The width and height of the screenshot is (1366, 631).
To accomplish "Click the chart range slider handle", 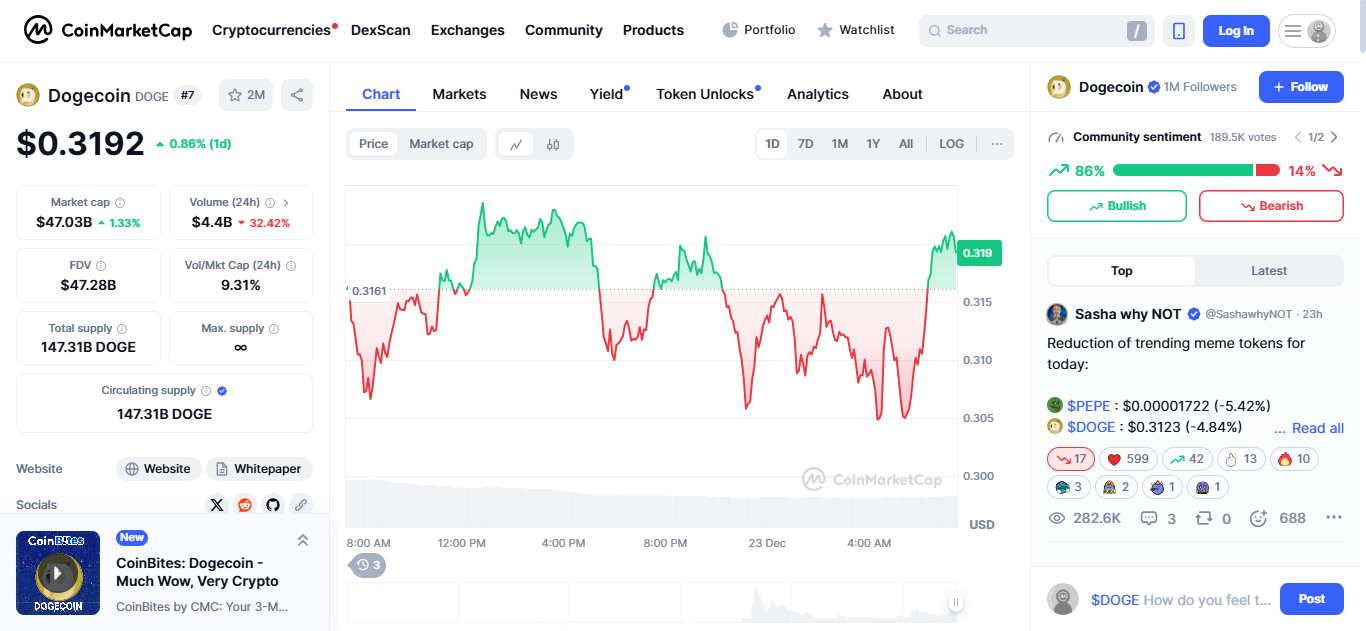I will pos(955,602).
